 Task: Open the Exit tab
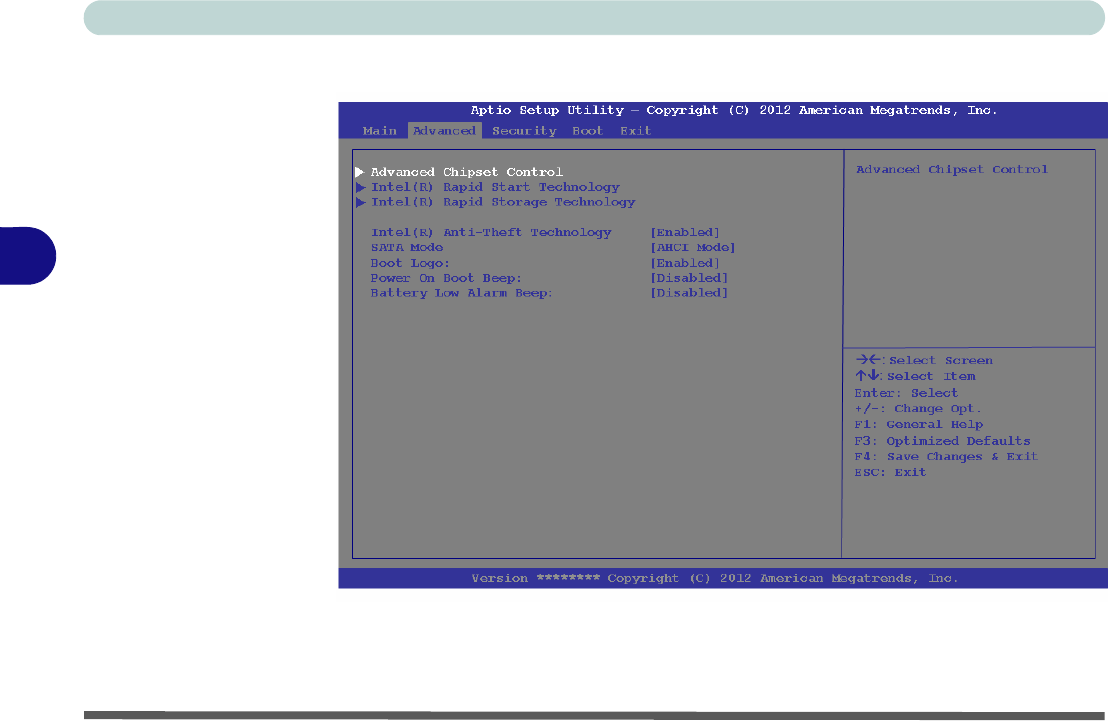point(635,131)
